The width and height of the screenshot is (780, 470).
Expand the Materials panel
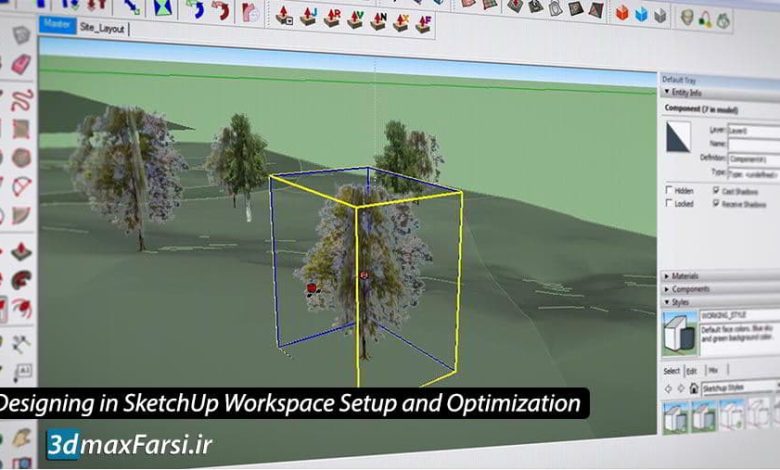click(690, 275)
